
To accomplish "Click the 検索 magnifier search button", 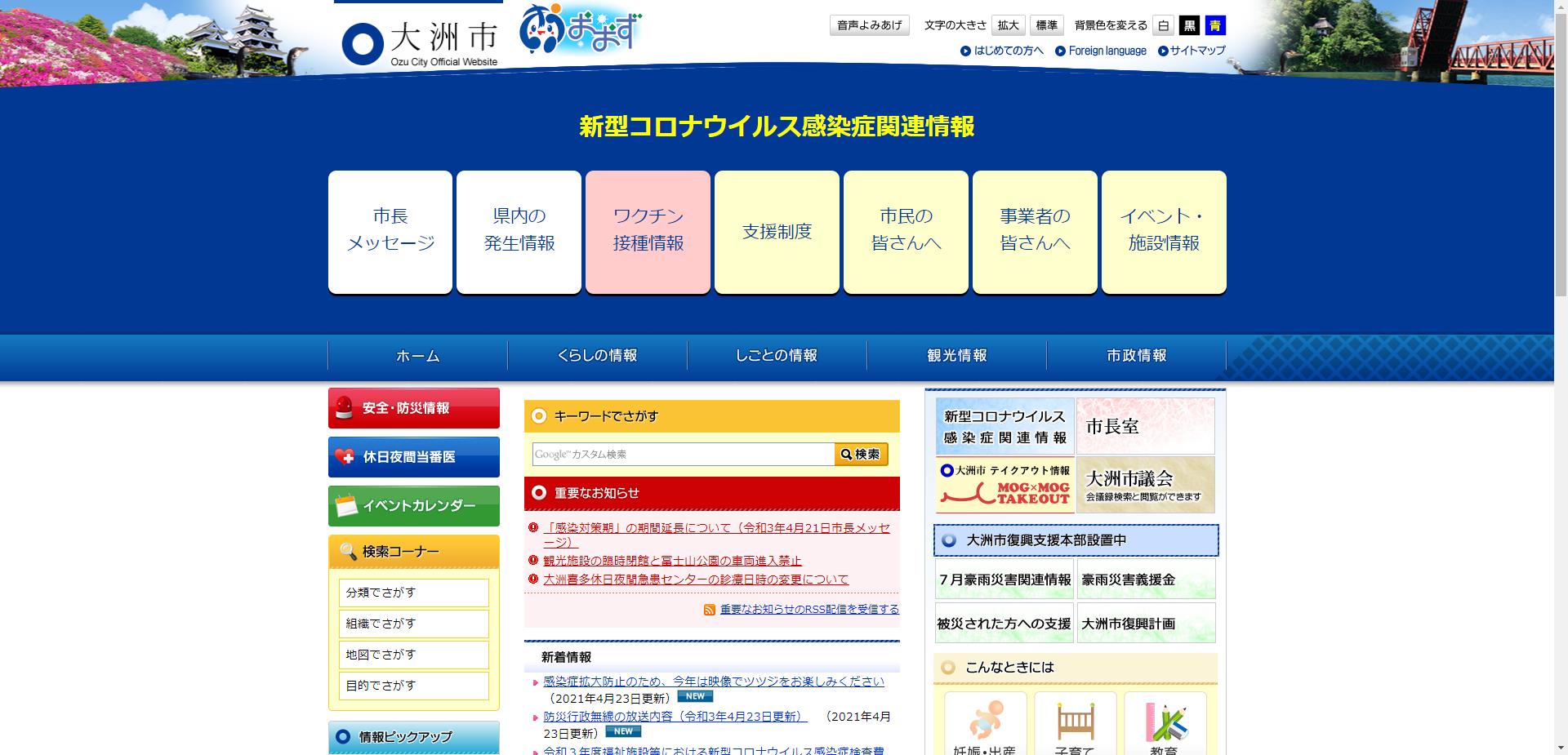I will 861,455.
